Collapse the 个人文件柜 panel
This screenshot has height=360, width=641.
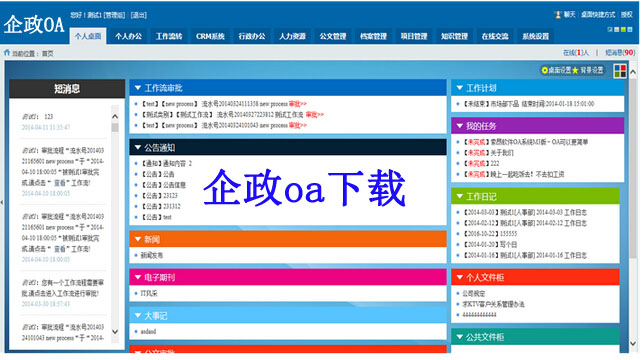pos(459,277)
